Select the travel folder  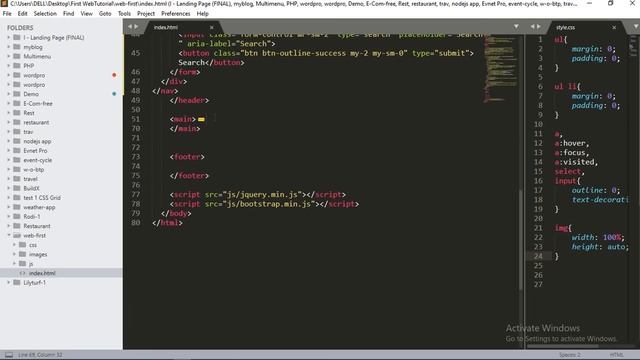[30, 179]
